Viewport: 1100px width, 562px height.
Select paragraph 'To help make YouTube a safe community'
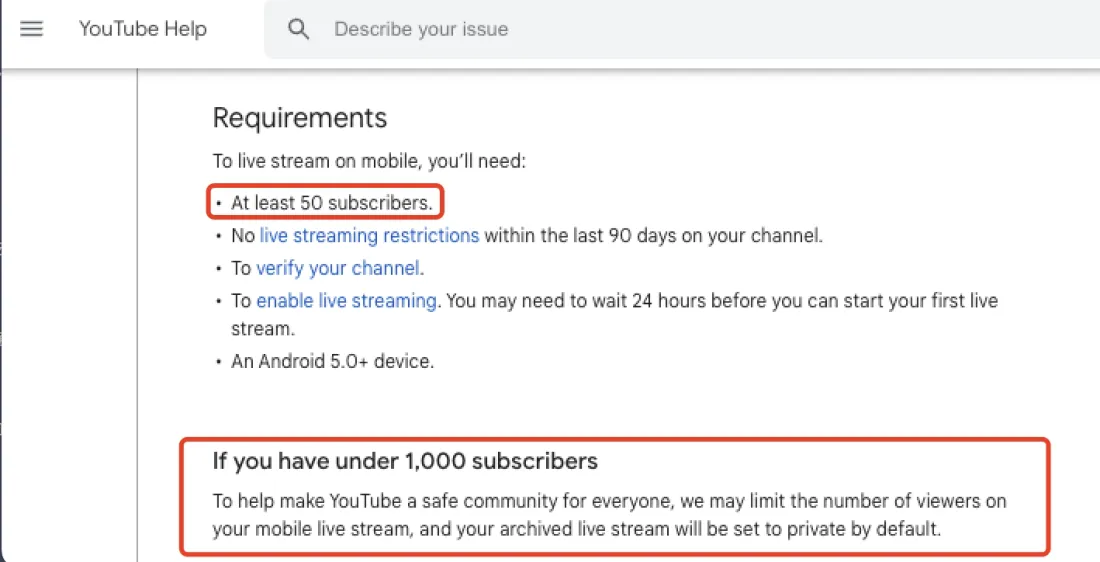pyautogui.click(x=610, y=515)
